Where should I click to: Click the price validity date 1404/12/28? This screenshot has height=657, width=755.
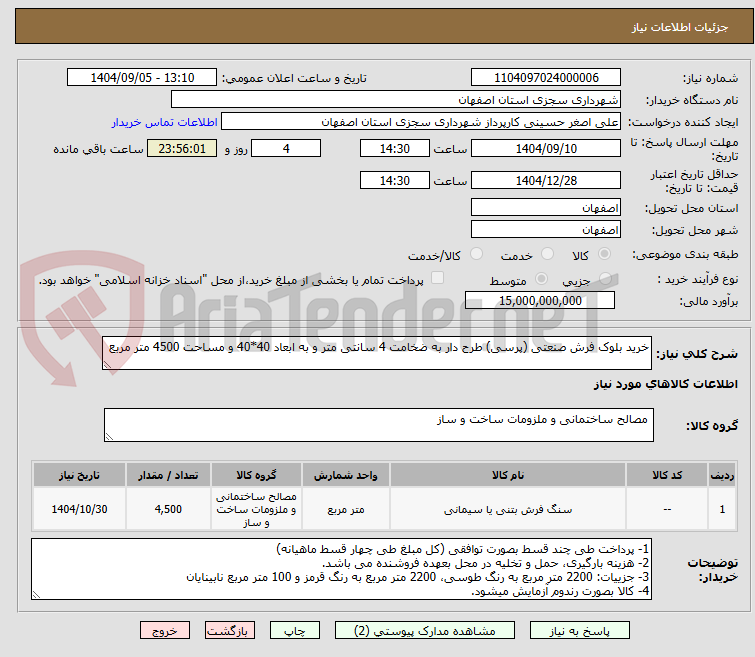pyautogui.click(x=546, y=180)
